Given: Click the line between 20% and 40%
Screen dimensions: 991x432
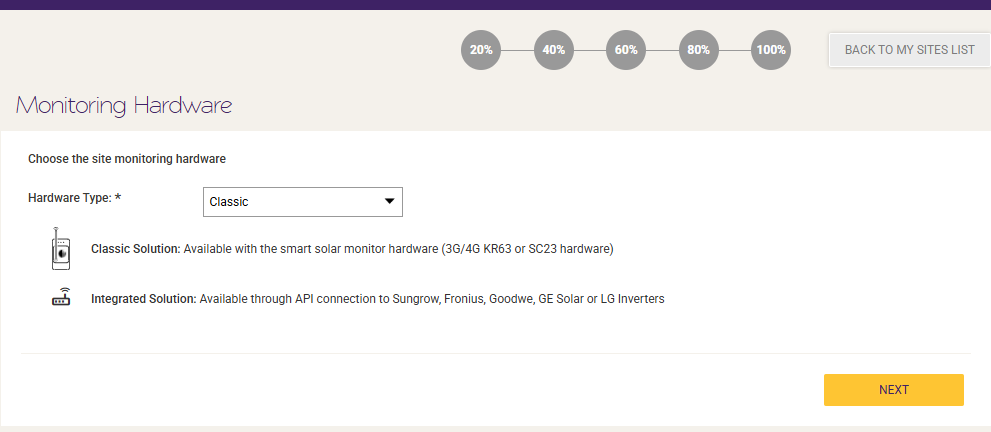Looking at the screenshot, I should pyautogui.click(x=518, y=50).
